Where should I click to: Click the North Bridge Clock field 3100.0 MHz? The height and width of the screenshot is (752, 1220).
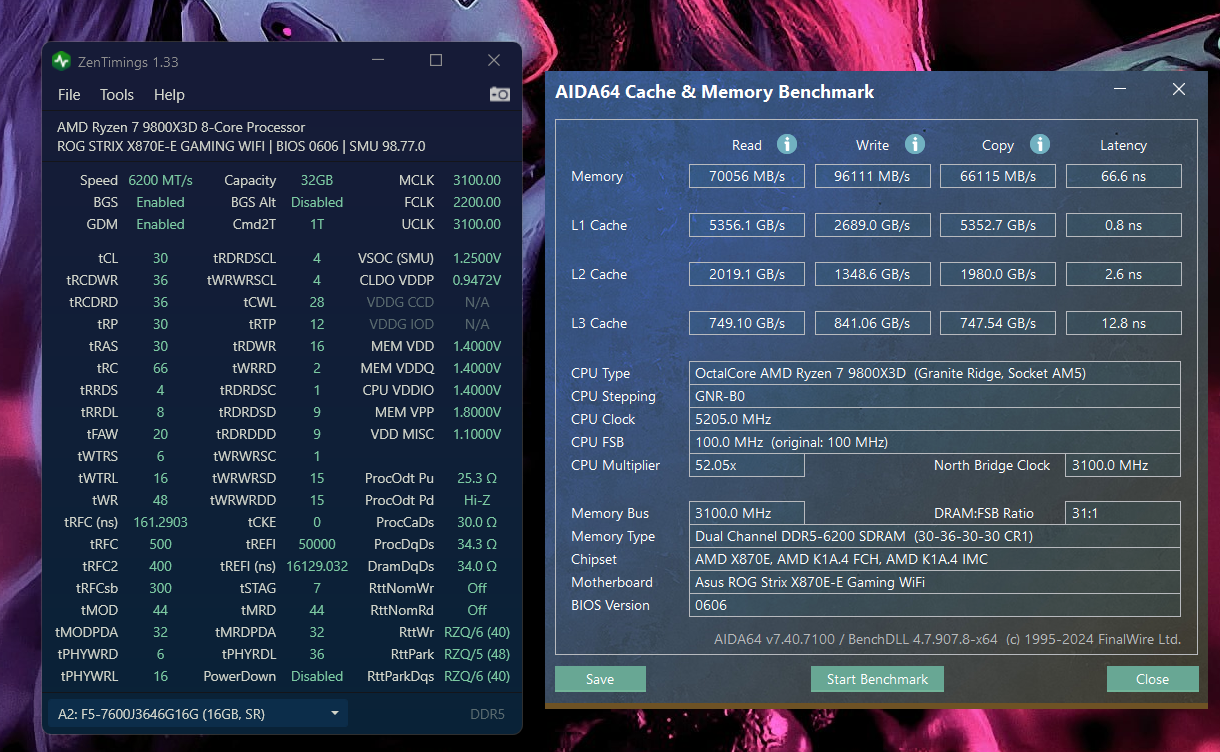coord(1123,465)
